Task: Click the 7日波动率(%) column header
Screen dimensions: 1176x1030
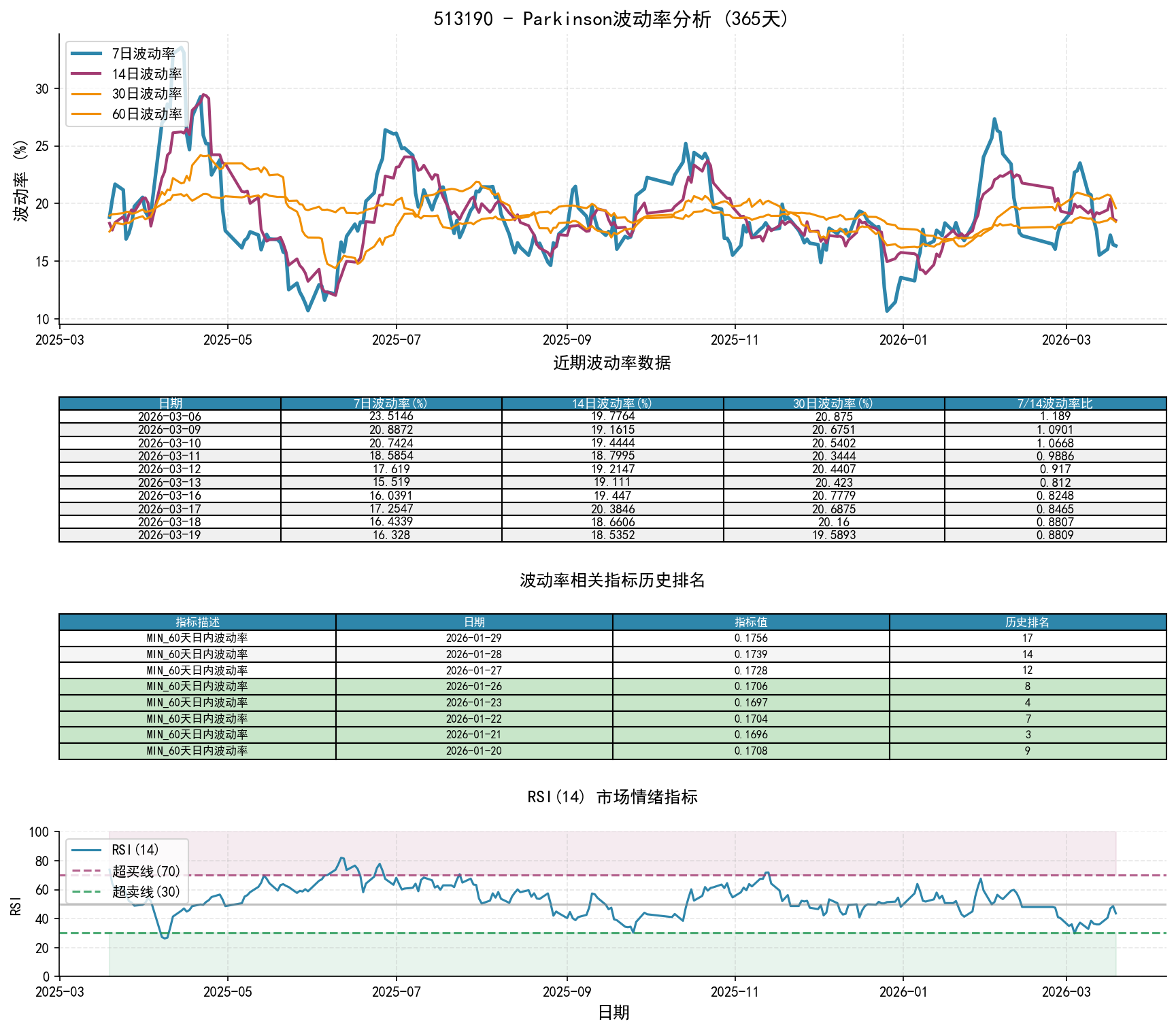Action: click(390, 403)
